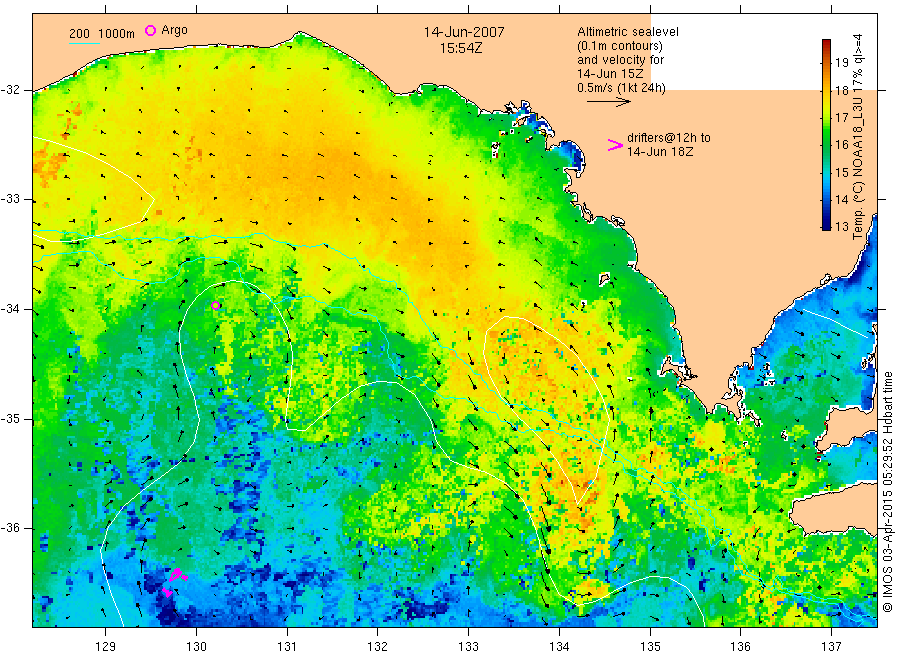Click the longitude label '135'

tap(650, 646)
